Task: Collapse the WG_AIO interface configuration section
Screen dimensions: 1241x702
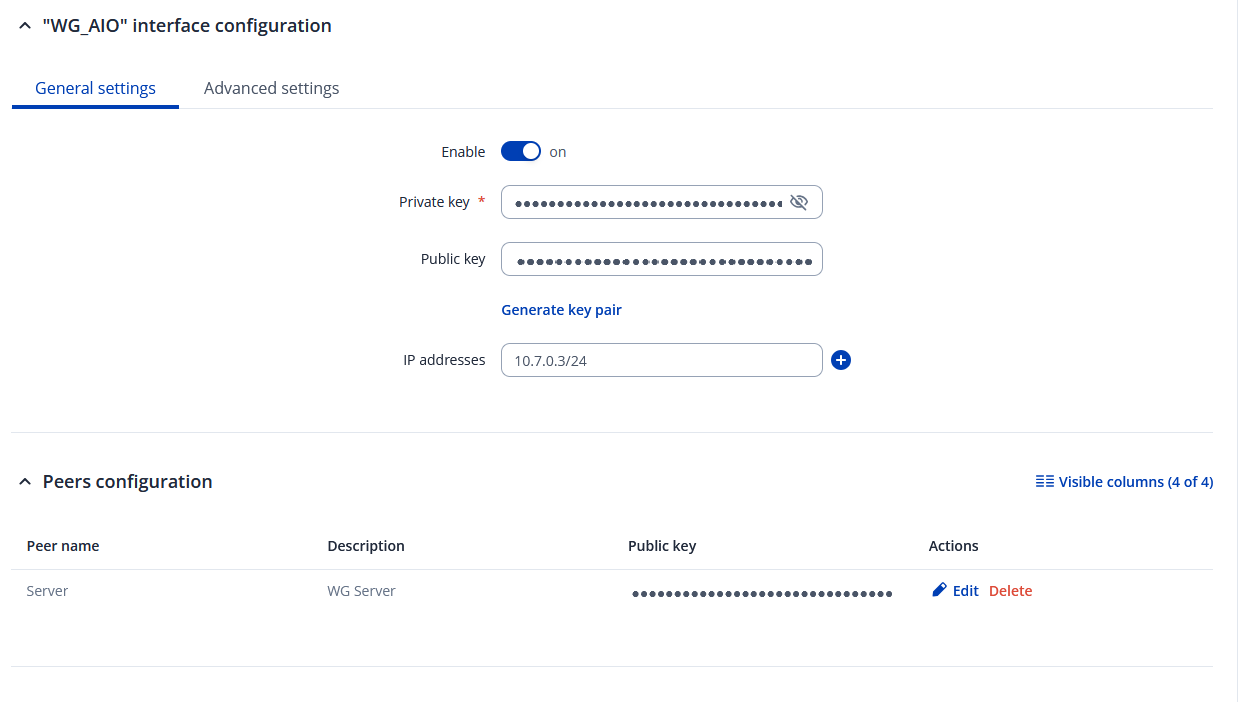Action: click(x=25, y=27)
